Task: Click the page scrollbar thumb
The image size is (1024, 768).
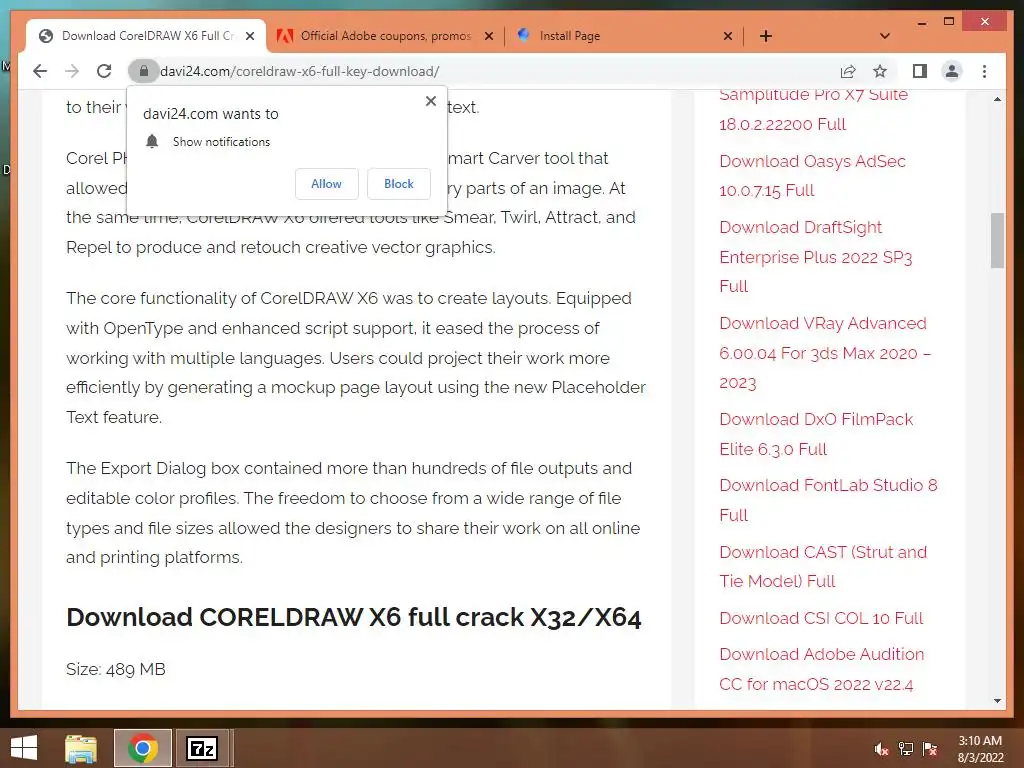Action: coord(997,240)
